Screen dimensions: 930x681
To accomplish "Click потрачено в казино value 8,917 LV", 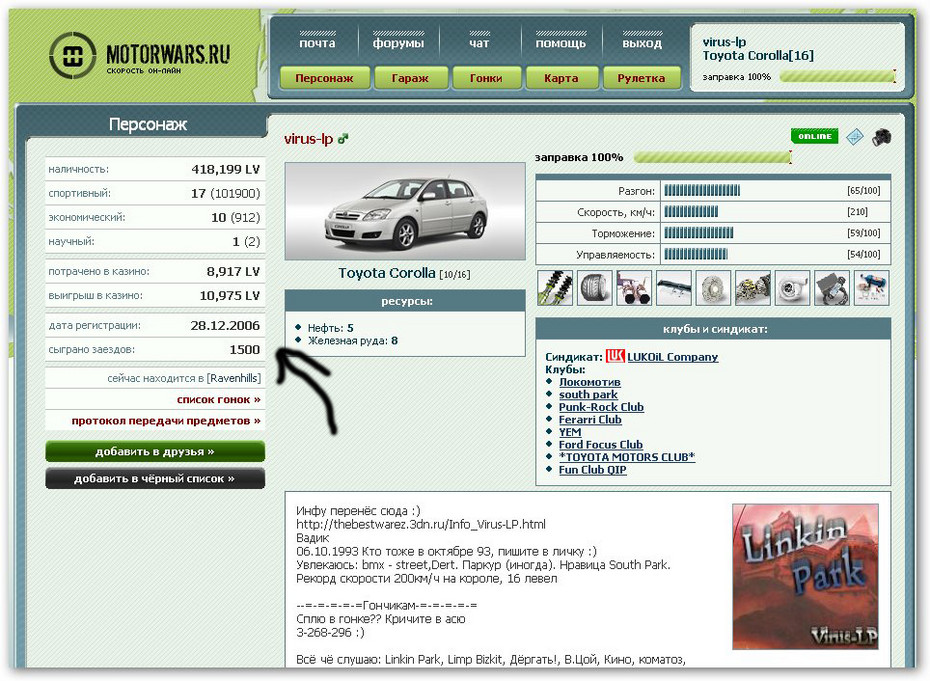I will [233, 272].
